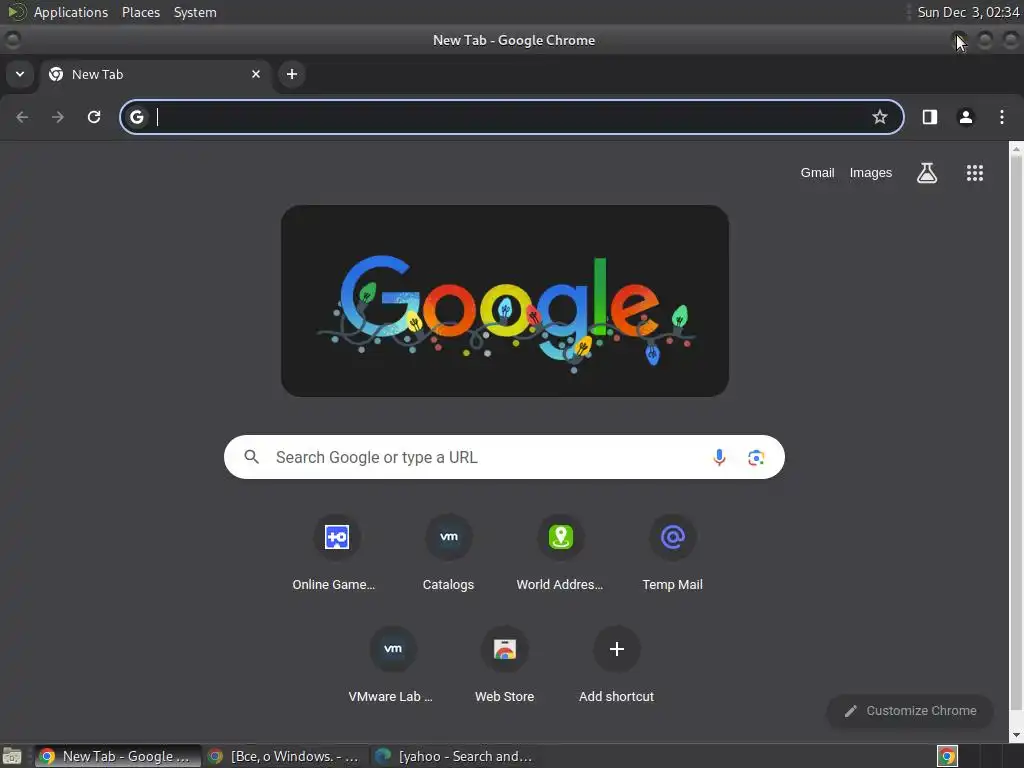
Task: Reload the page
Action: (94, 117)
